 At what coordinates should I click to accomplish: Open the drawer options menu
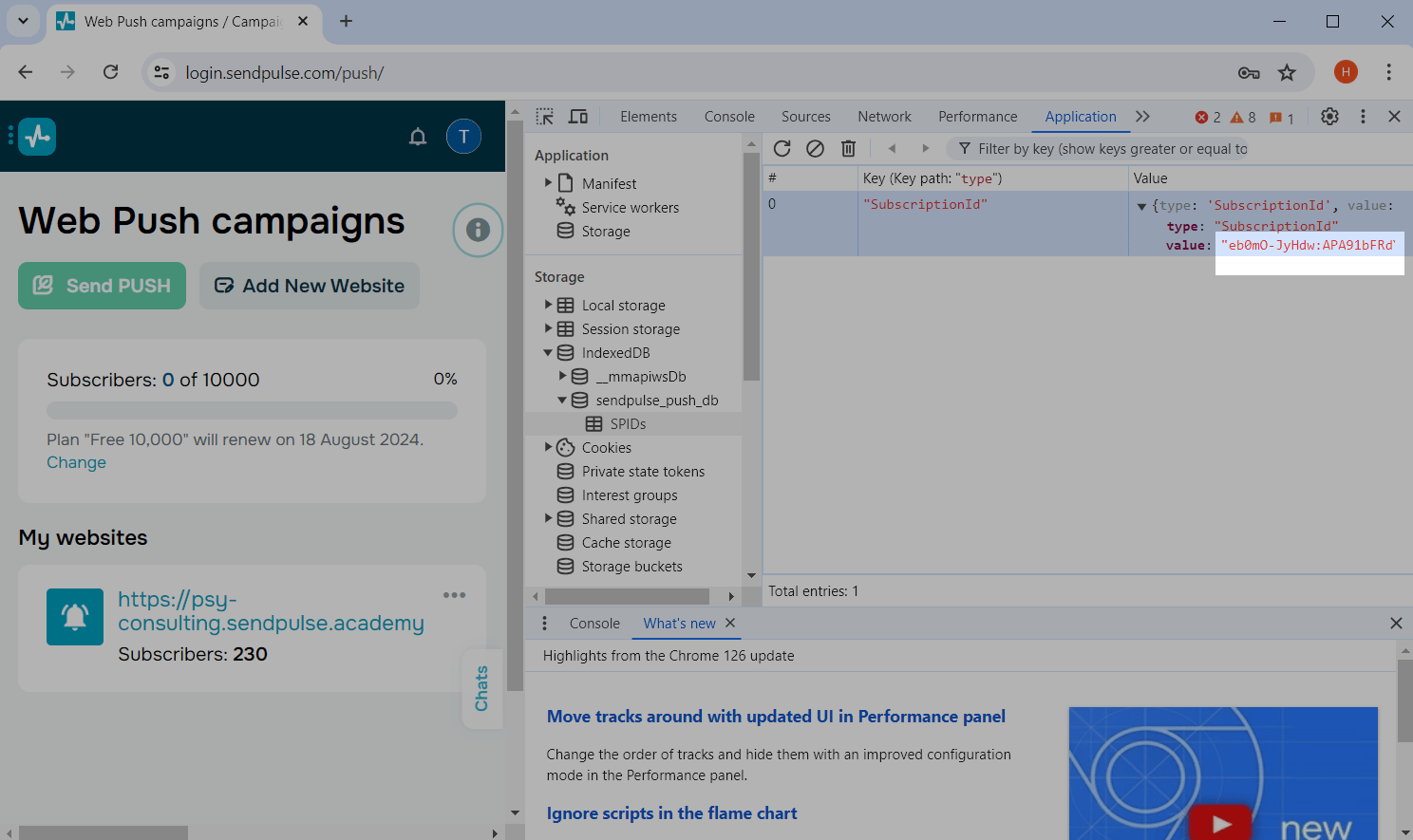coord(544,624)
